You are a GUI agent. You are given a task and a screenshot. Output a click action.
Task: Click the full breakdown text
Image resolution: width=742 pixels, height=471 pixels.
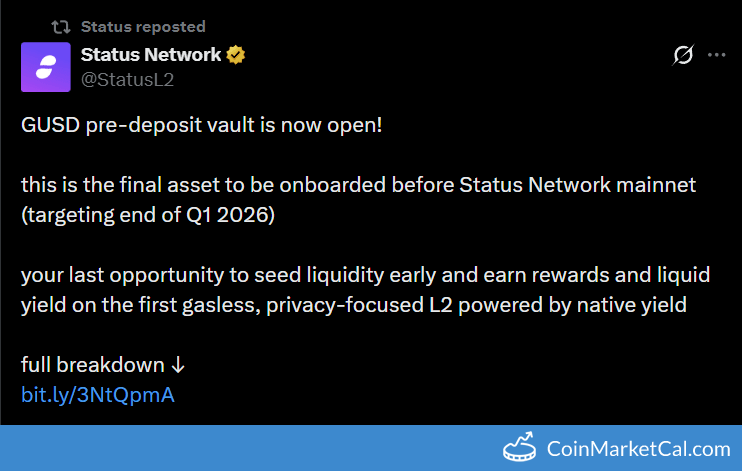point(91,365)
